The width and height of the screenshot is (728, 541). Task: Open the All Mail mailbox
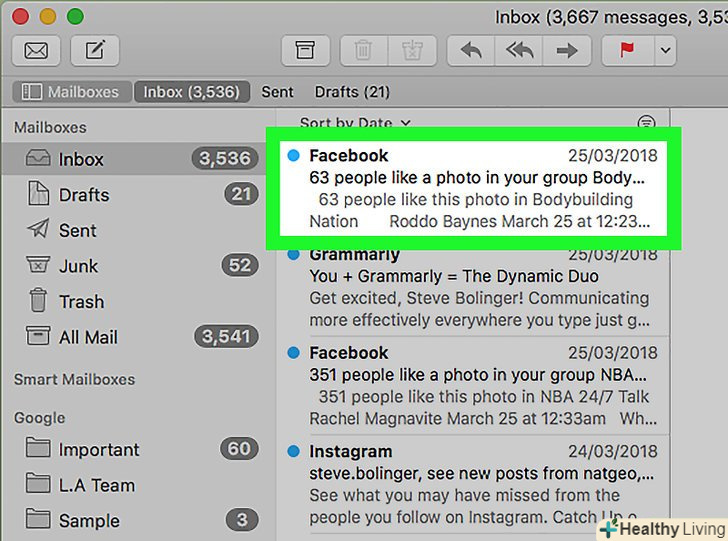tap(133, 337)
